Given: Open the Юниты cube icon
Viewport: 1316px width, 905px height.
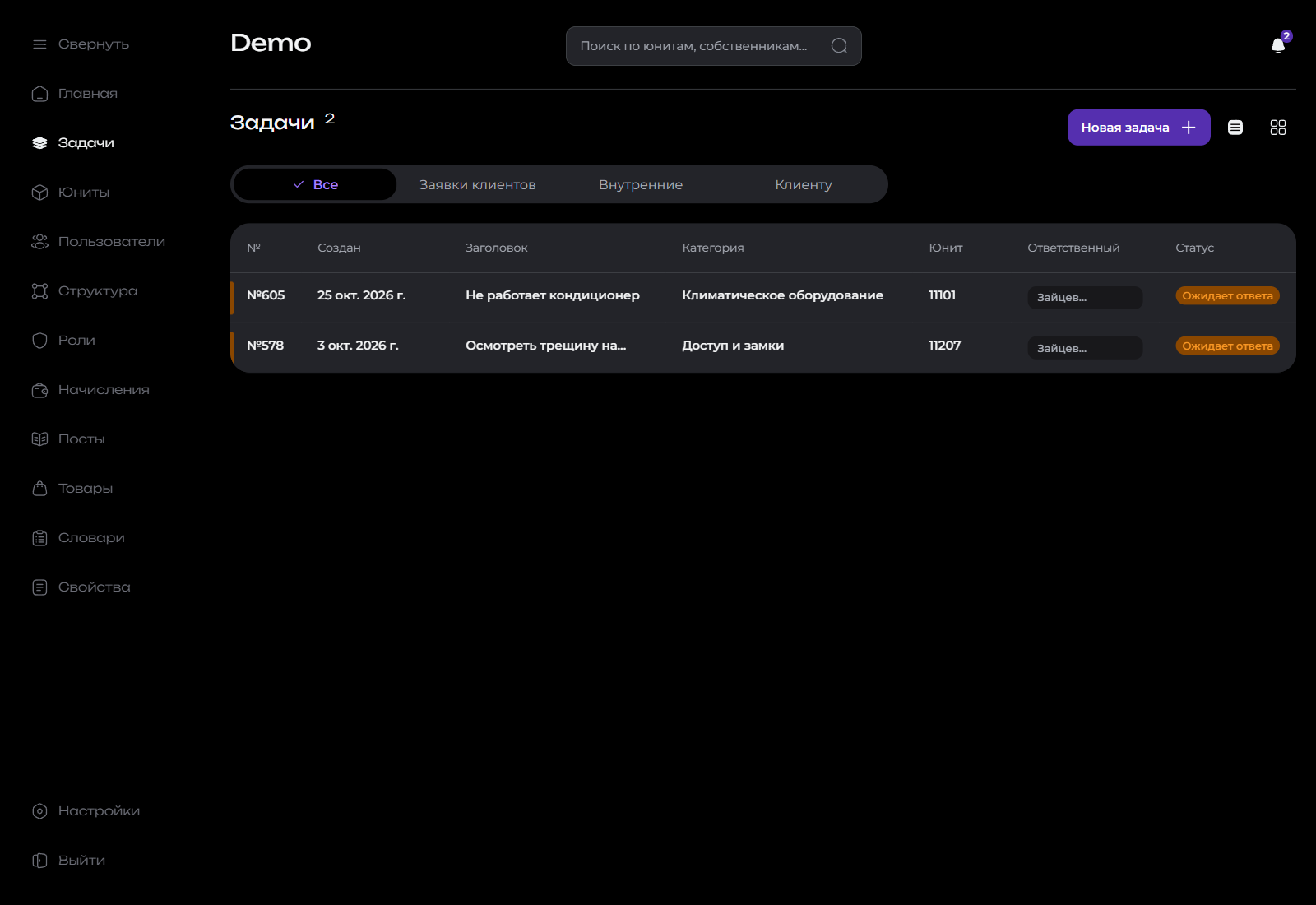Looking at the screenshot, I should tap(39, 193).
